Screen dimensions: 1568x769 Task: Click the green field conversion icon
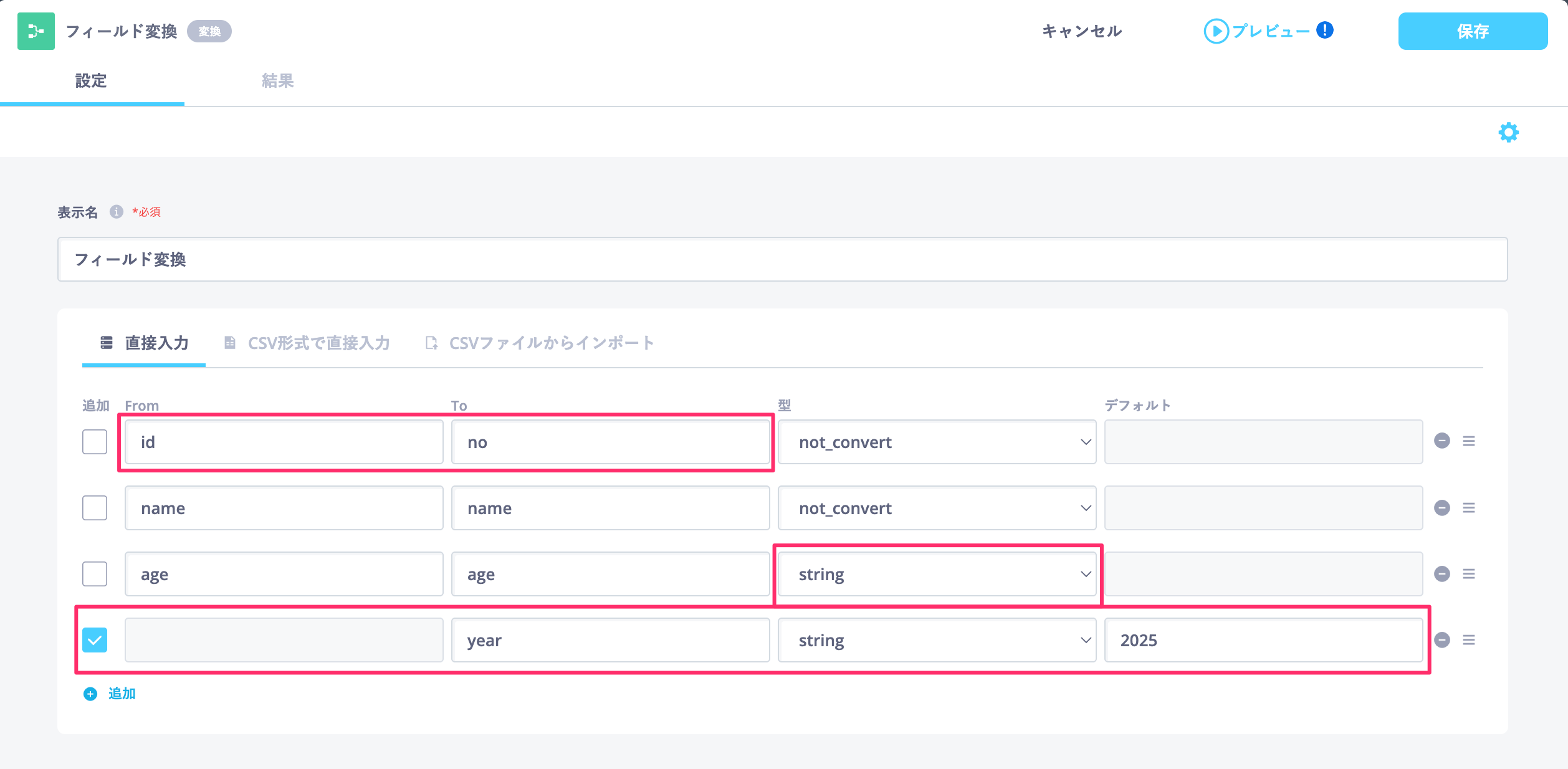click(x=36, y=31)
